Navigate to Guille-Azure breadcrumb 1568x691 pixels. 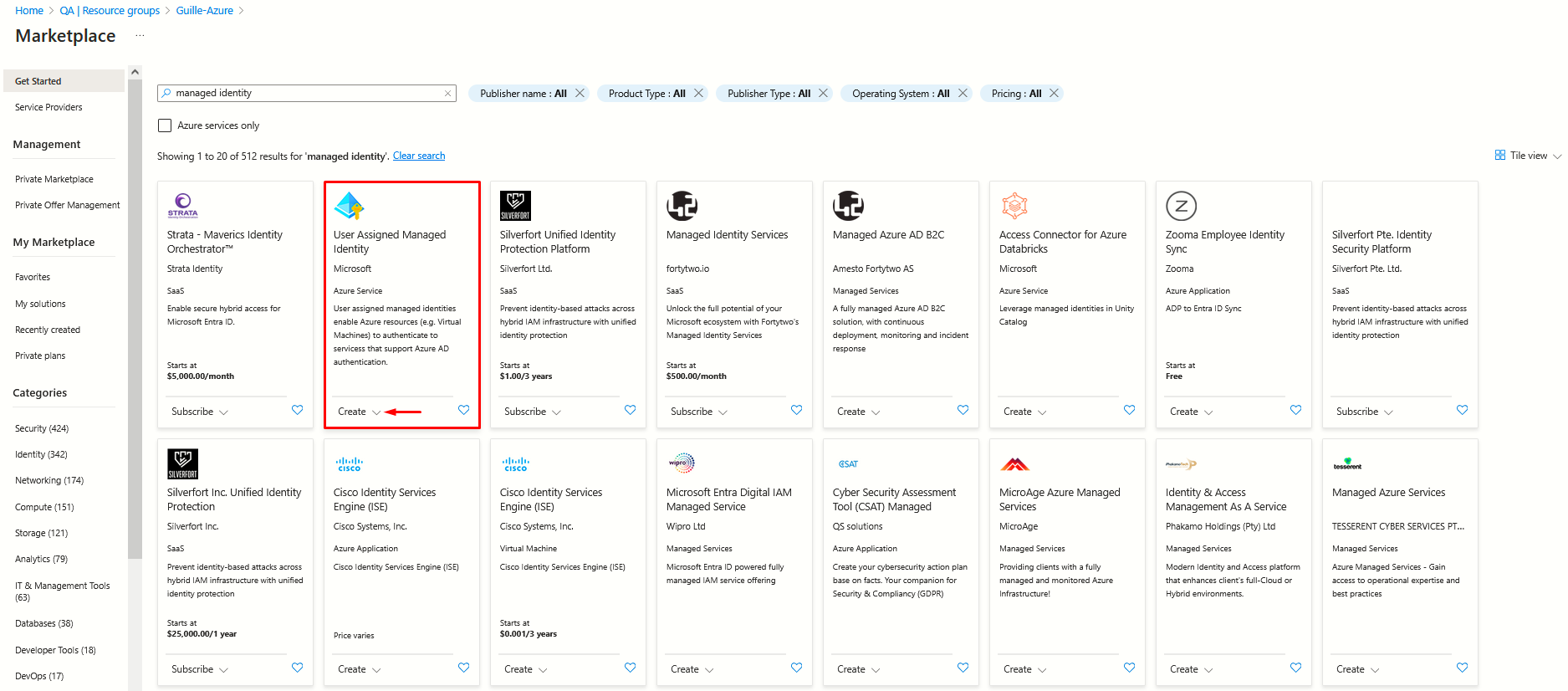204,11
